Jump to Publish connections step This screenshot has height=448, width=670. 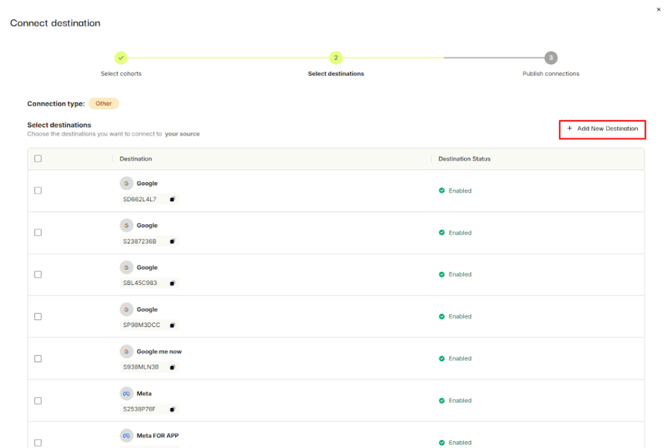[x=550, y=58]
